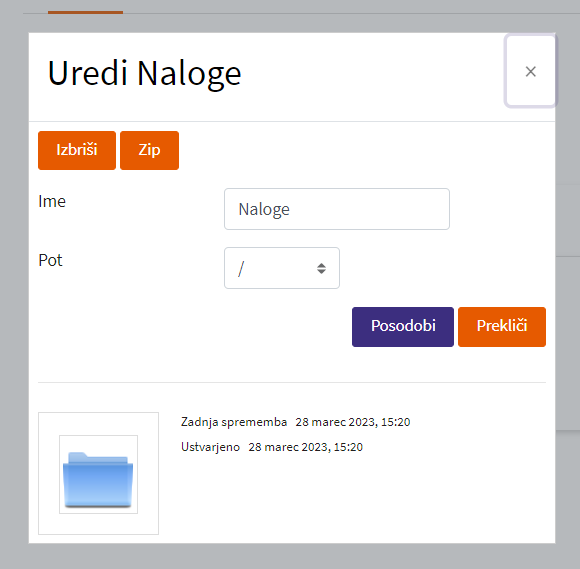Click the up-down arrows in Pot selector
Image resolution: width=580 pixels, height=569 pixels.
[321, 268]
